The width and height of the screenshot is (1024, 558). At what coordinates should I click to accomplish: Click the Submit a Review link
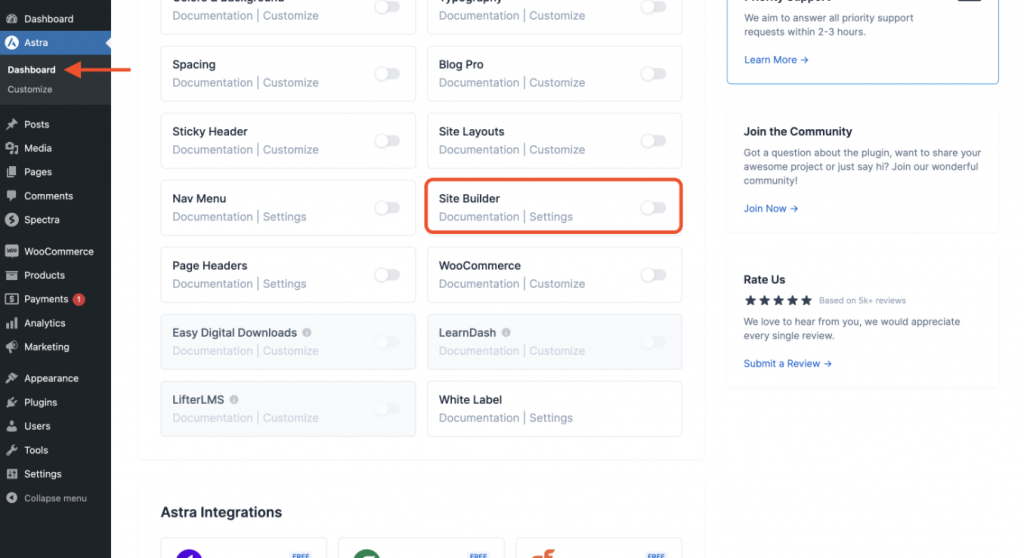tap(788, 363)
